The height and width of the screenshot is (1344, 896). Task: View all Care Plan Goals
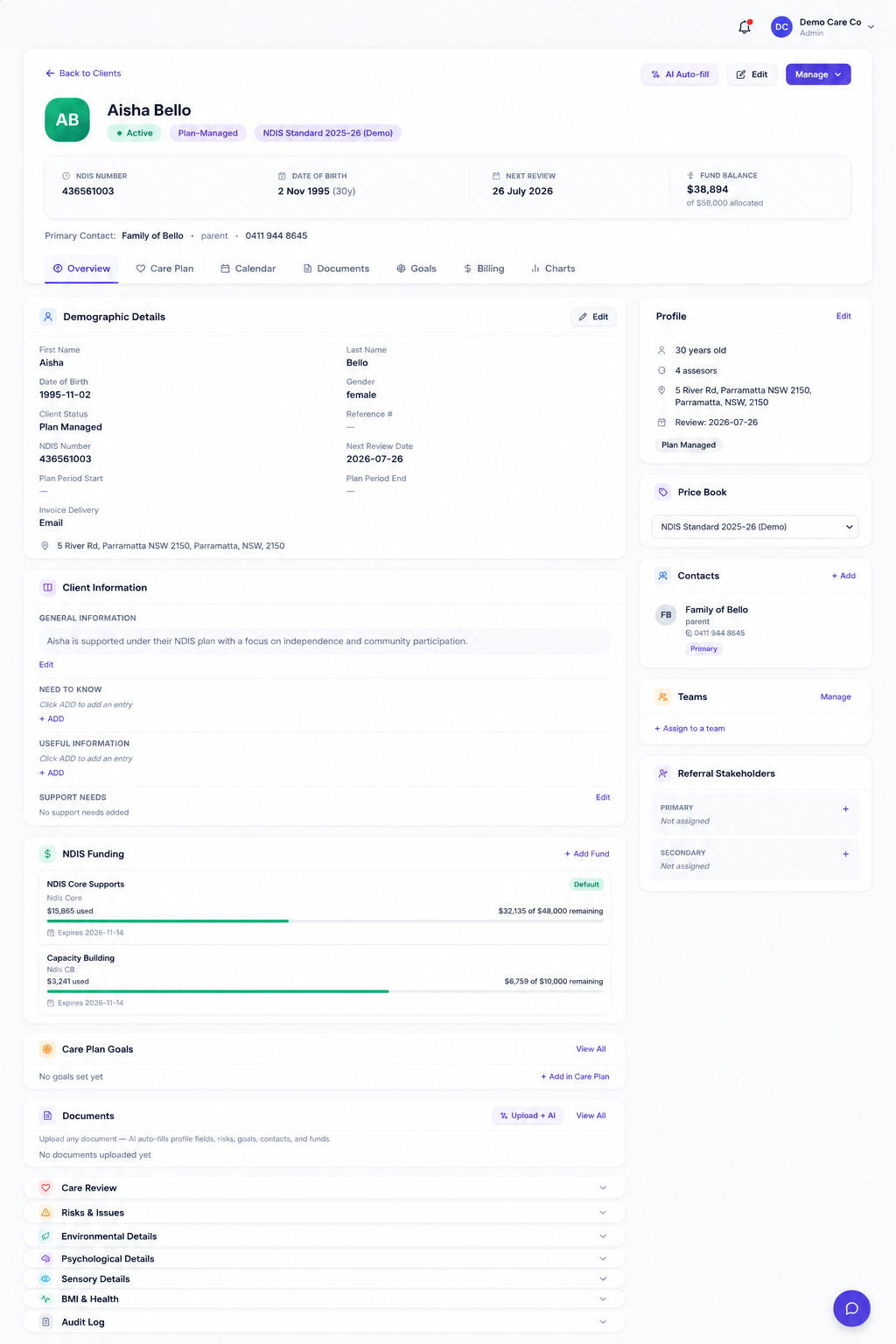pos(591,1049)
